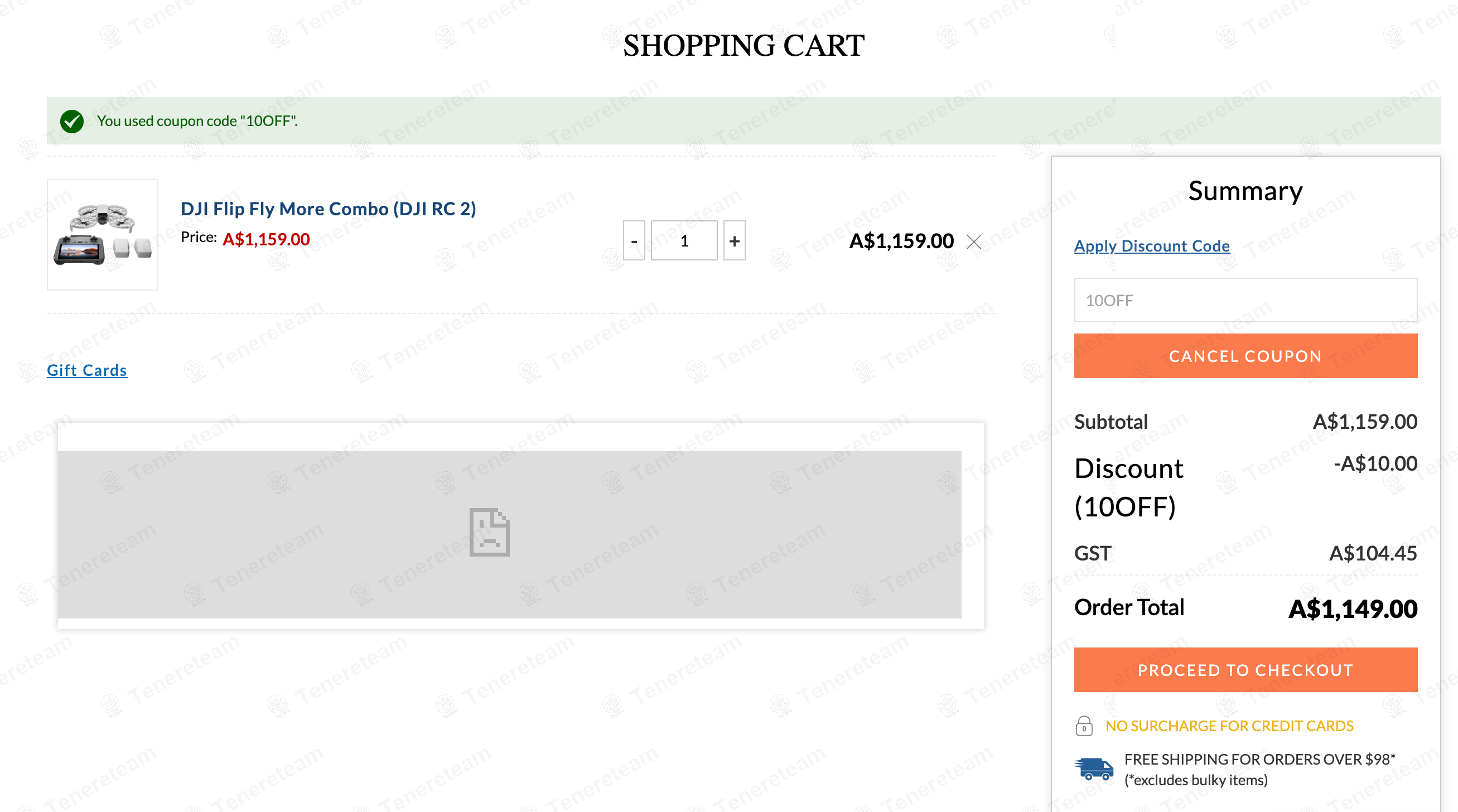The height and width of the screenshot is (812, 1458).
Task: Click the padlock no-surcharge icon
Action: pos(1083,726)
